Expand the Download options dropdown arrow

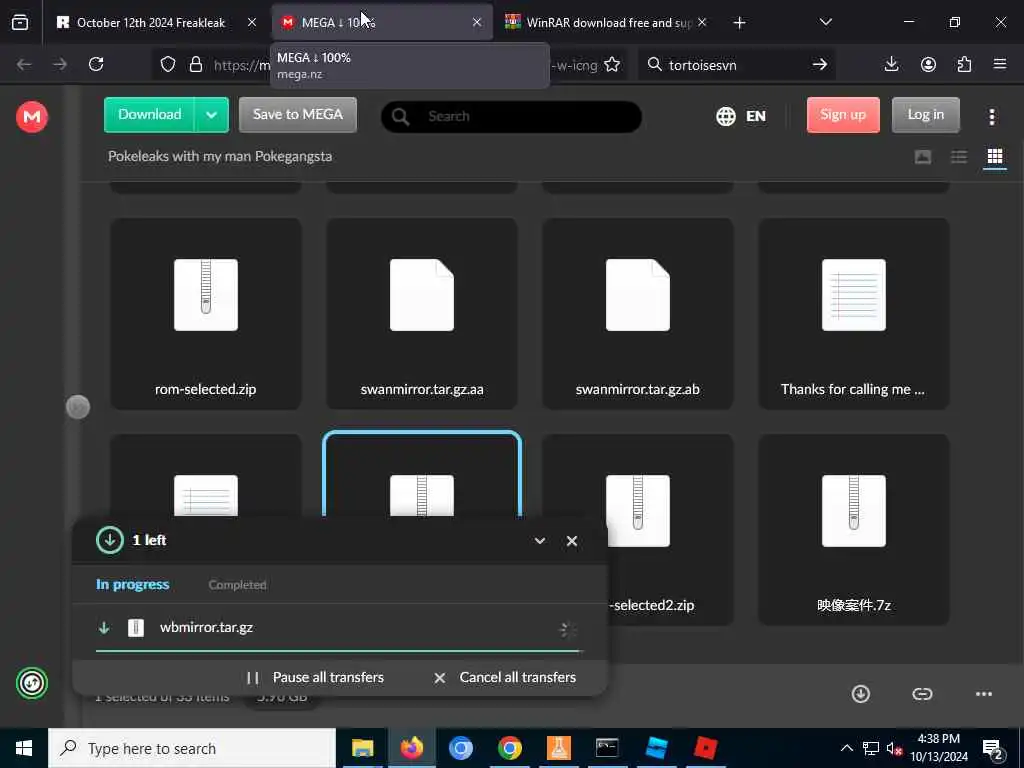[211, 115]
